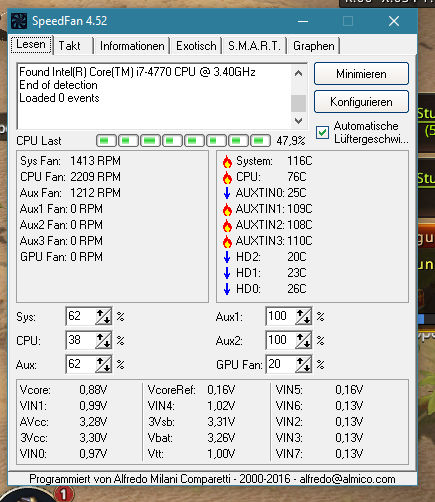Image resolution: width=435 pixels, height=502 pixels.
Task: Click the GPU Fan 0 RPM reading
Action: [61, 257]
